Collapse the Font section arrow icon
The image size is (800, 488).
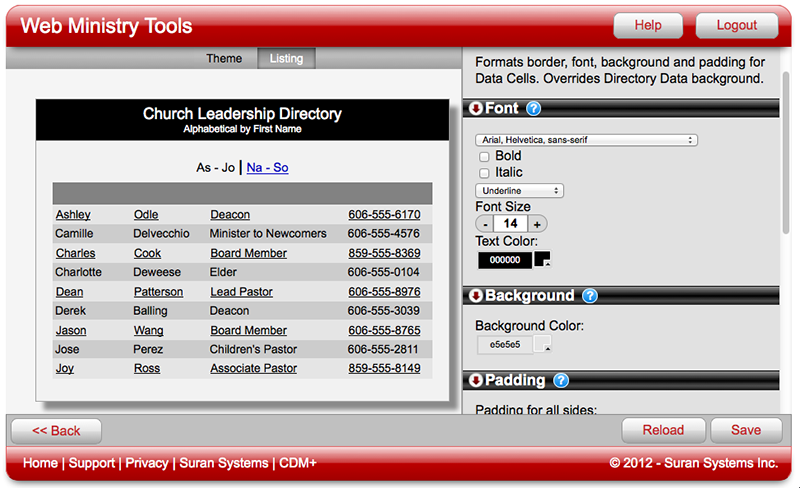coord(475,109)
